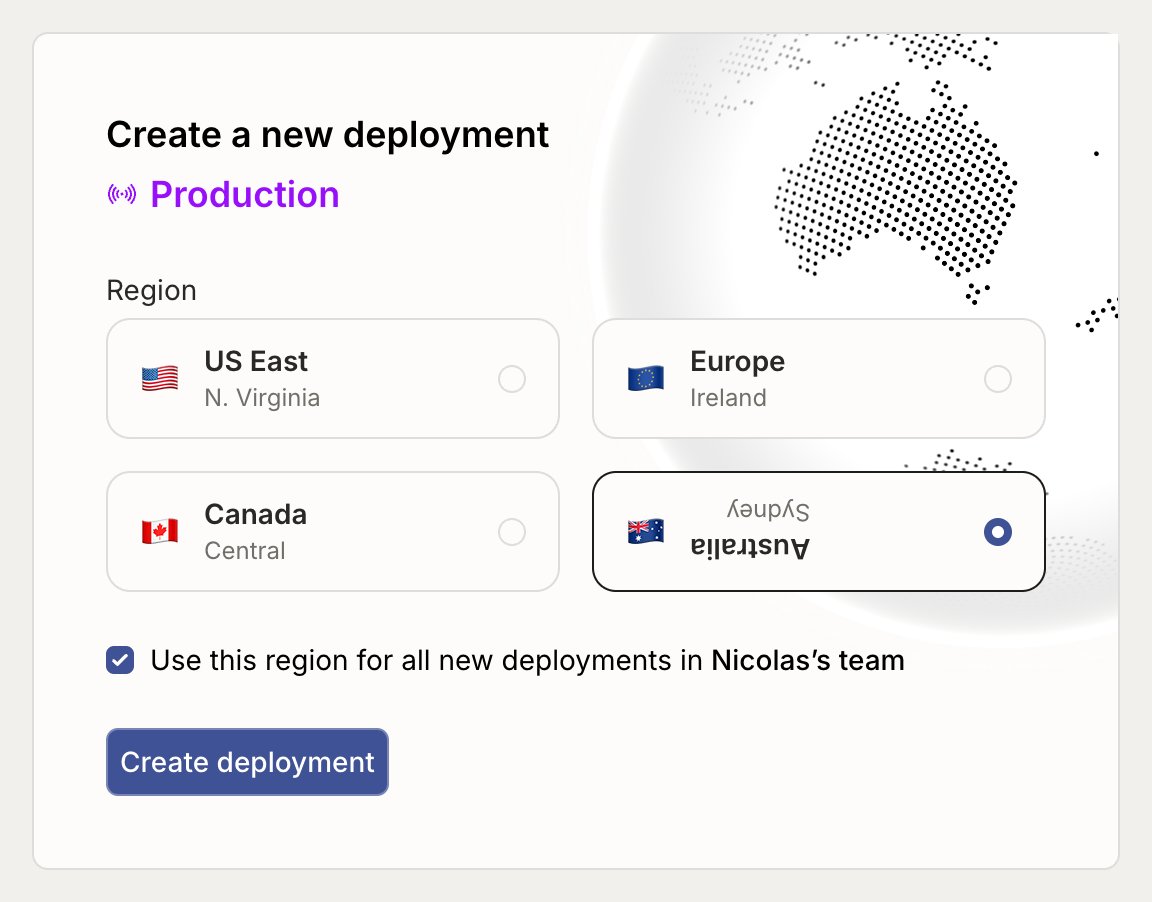
Task: Click the selected Australia radio button
Action: pos(997,532)
